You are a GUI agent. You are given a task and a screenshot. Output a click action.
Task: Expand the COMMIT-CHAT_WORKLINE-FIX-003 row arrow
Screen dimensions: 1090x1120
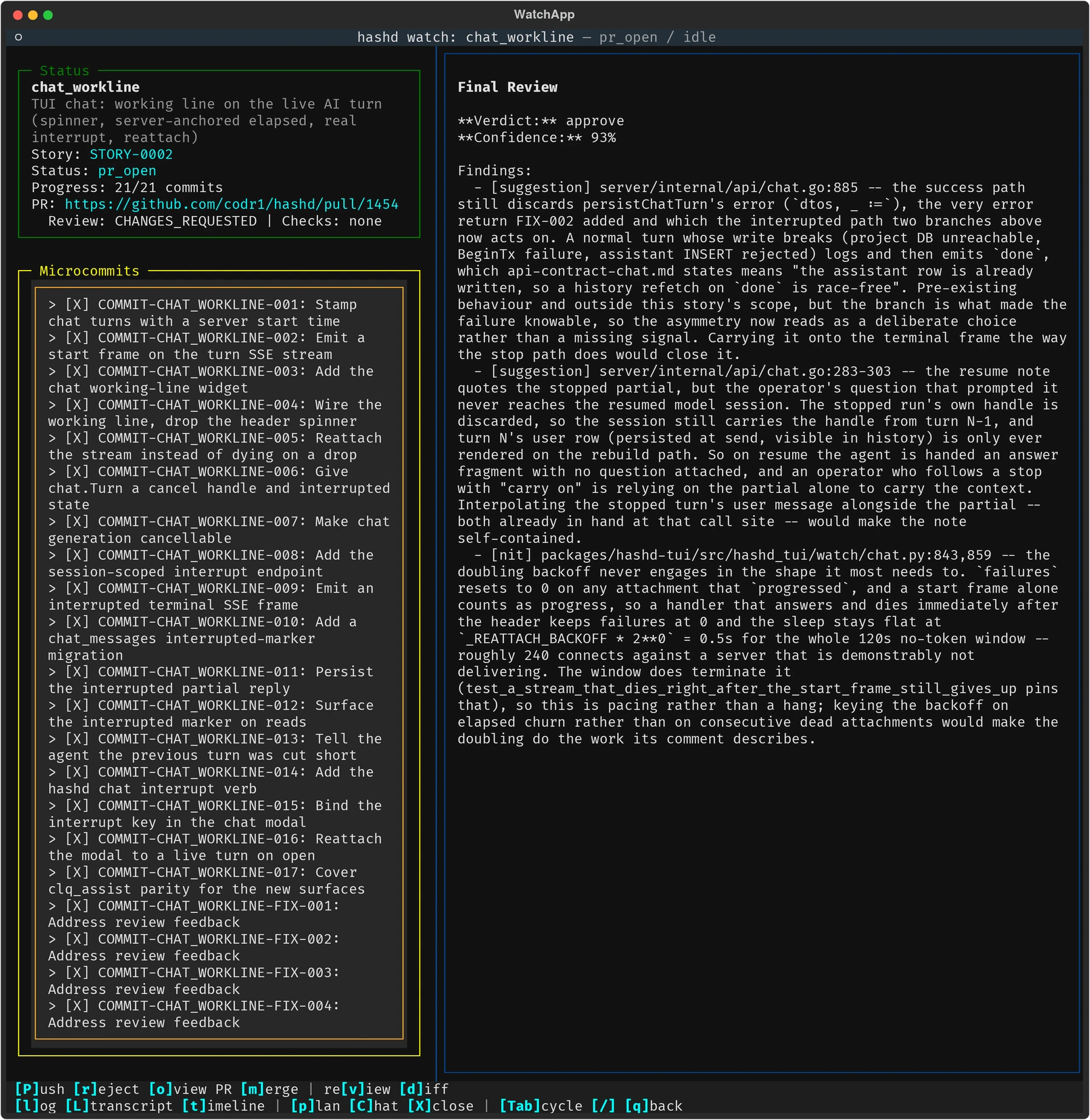[x=52, y=972]
